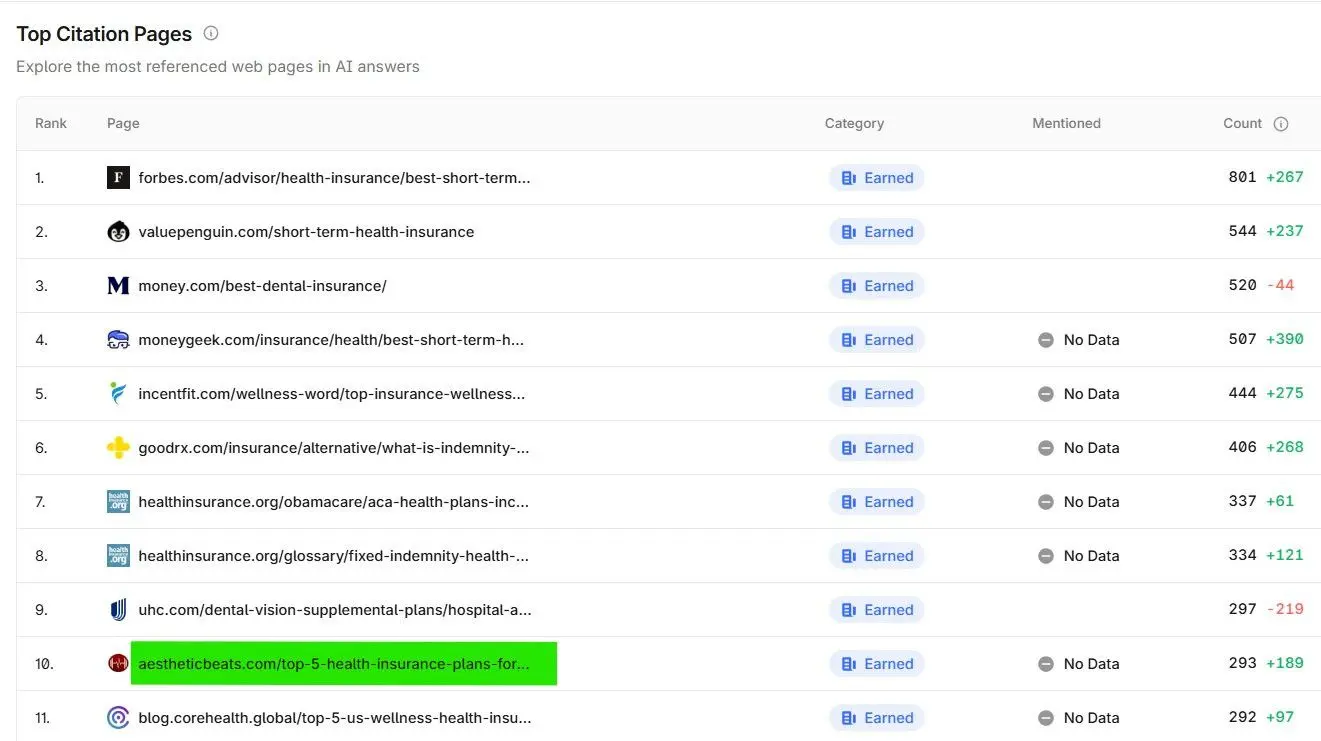Click the No Data icon in row 8

point(1046,556)
